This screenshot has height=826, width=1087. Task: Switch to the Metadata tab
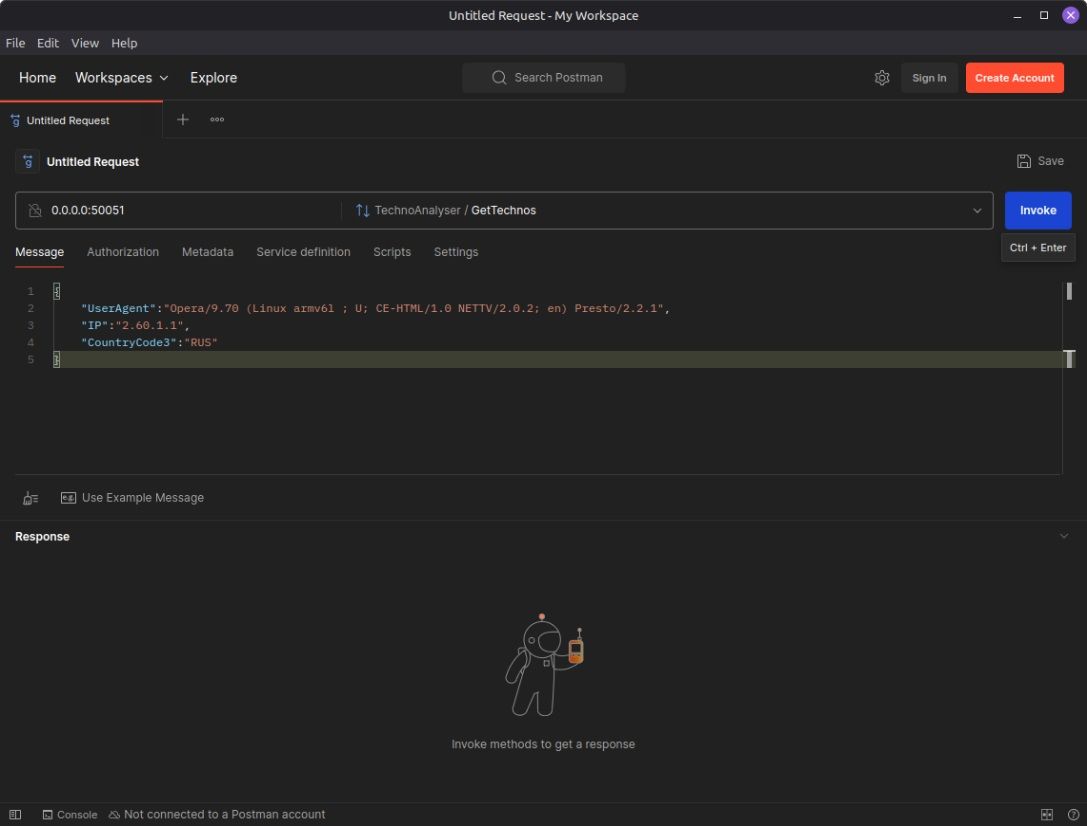pos(207,252)
